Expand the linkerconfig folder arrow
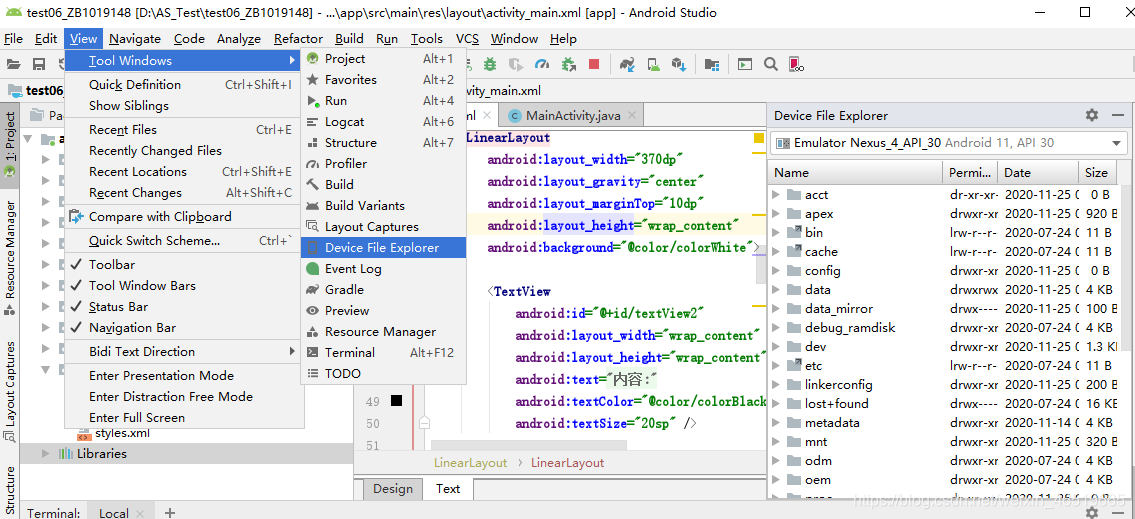This screenshot has width=1135, height=519. click(776, 384)
